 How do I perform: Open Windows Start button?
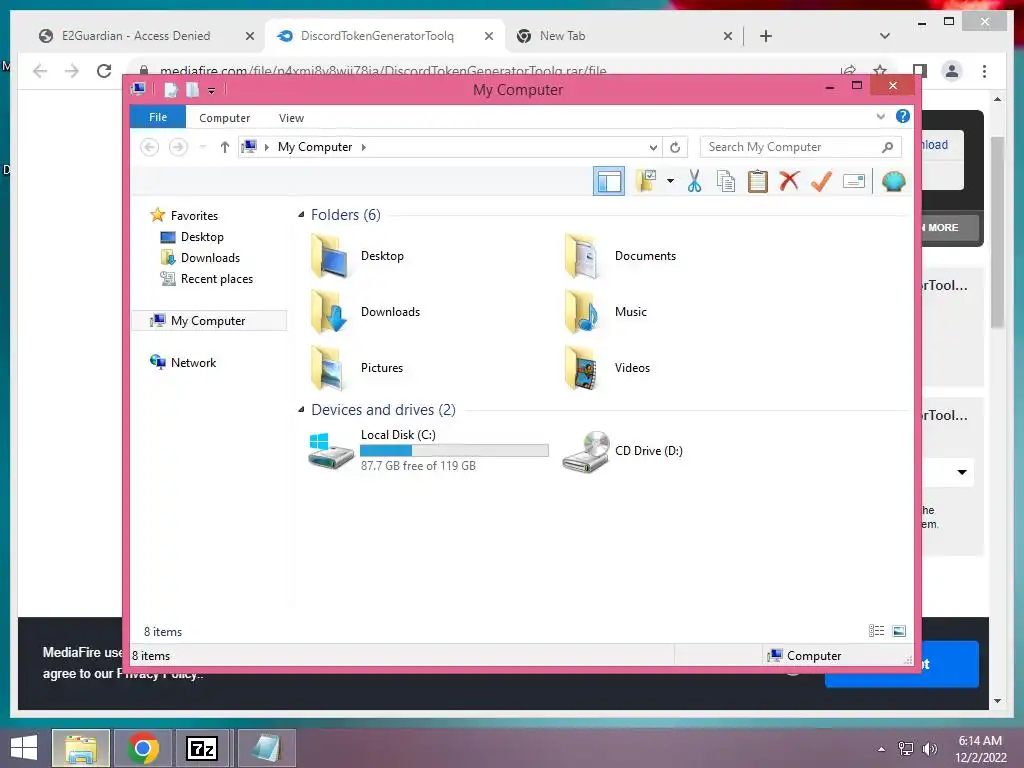pyautogui.click(x=24, y=748)
